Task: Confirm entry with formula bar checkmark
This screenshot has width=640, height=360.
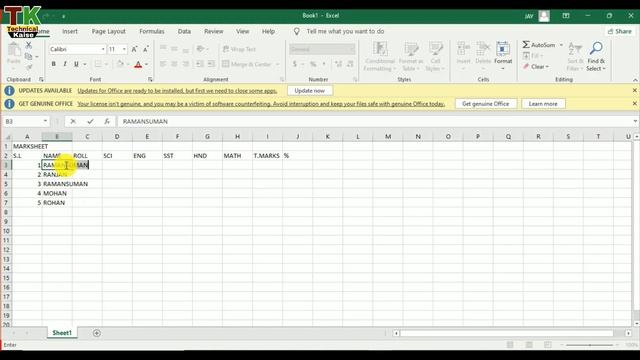Action: pyautogui.click(x=90, y=121)
